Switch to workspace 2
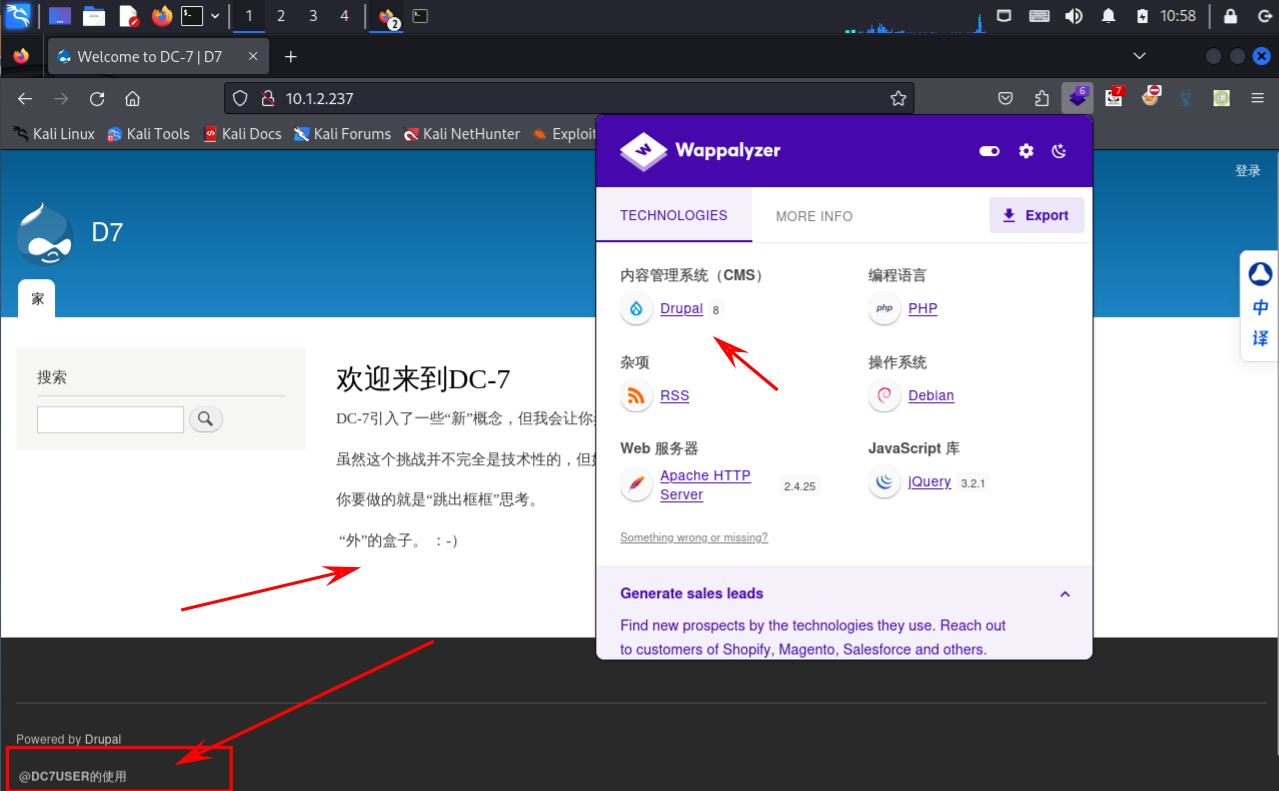 tap(281, 16)
